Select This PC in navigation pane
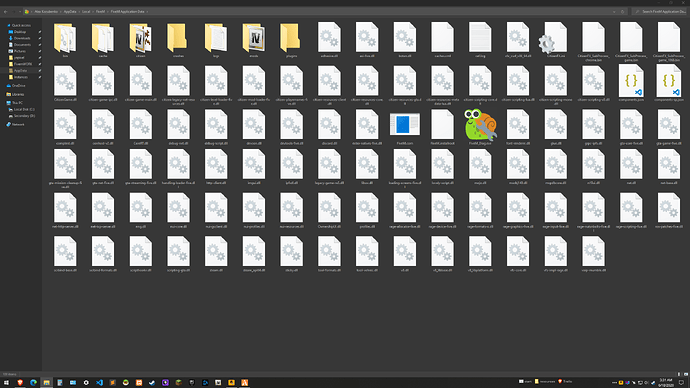This screenshot has width=690, height=388. pyautogui.click(x=18, y=103)
